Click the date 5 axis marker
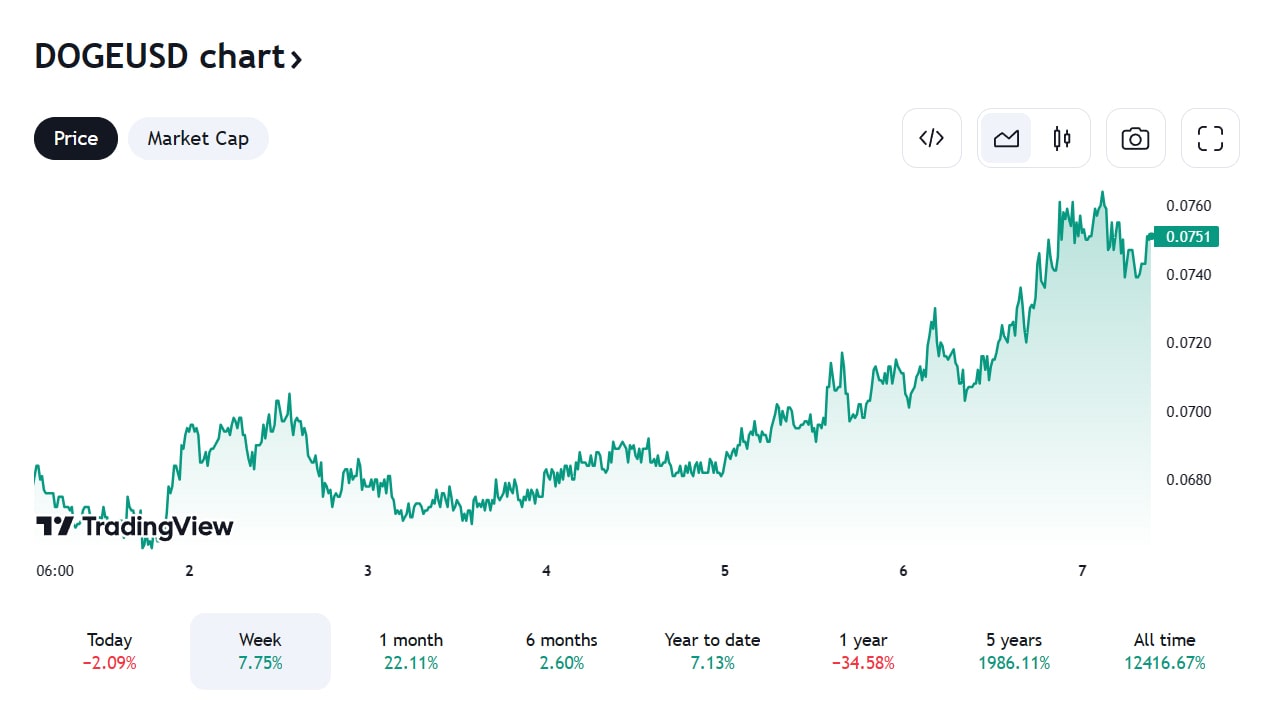This screenshot has width=1280, height=720. click(x=725, y=571)
